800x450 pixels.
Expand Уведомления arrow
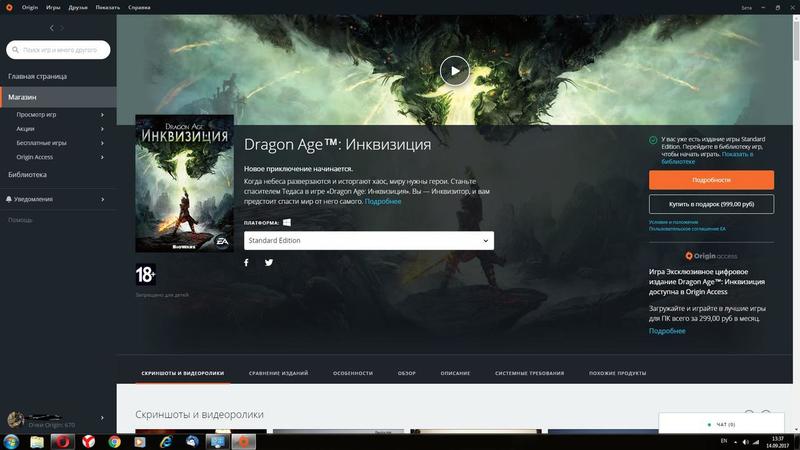point(102,199)
